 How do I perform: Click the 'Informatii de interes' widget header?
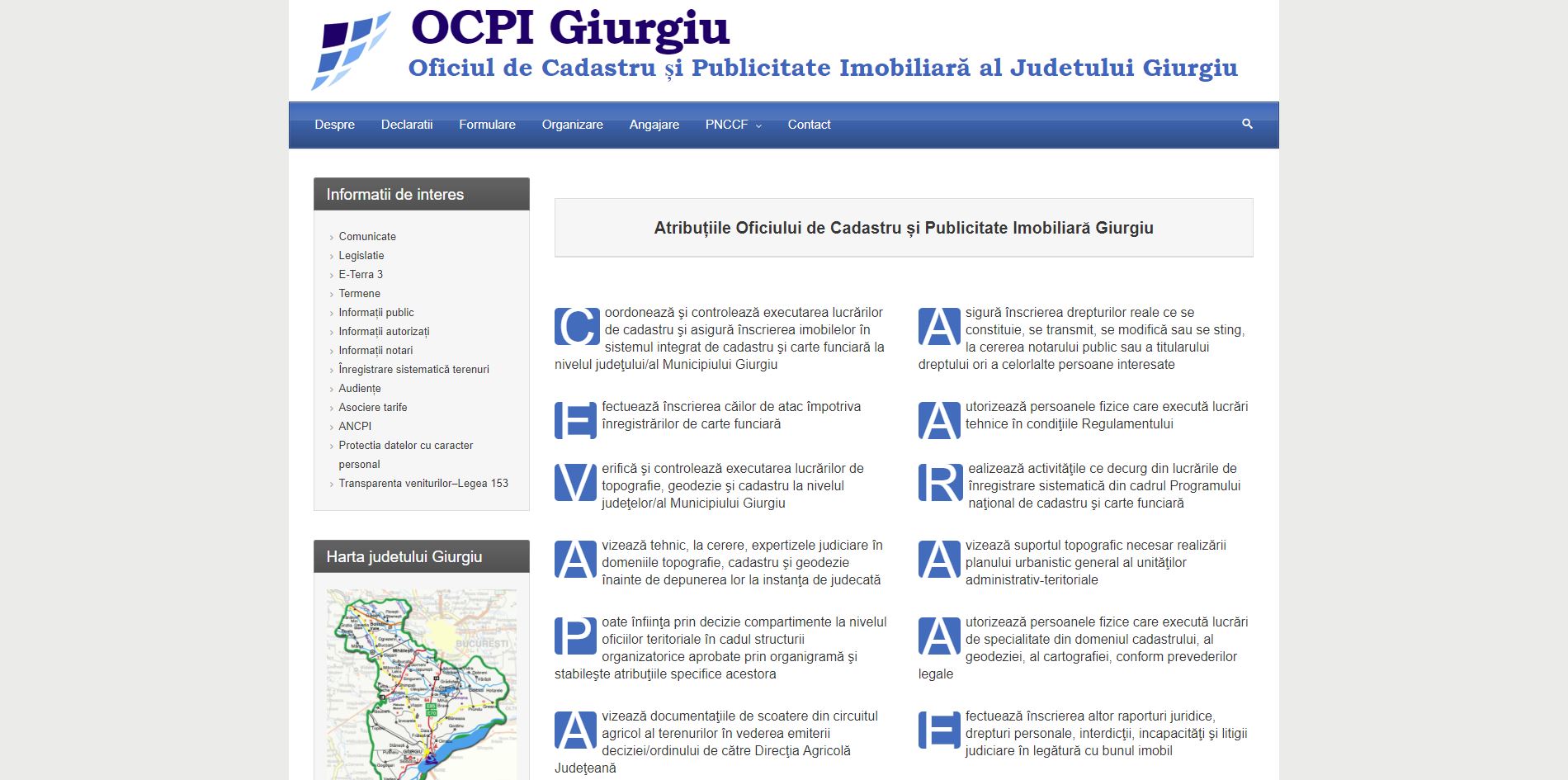(x=422, y=194)
